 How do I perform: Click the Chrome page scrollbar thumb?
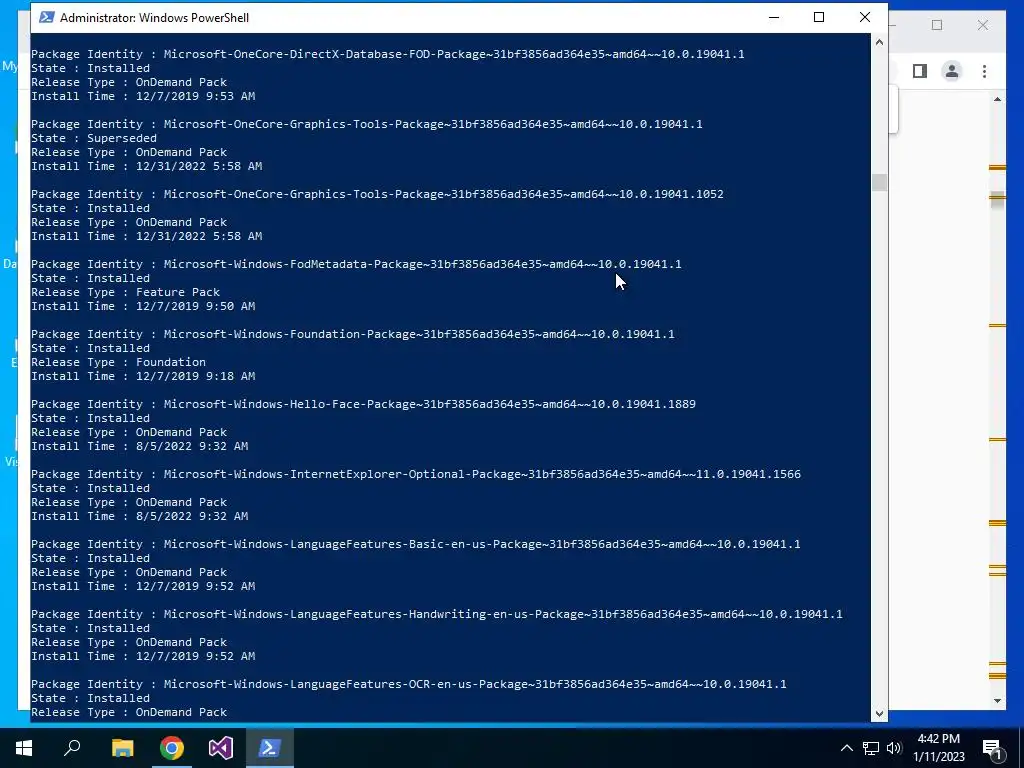tap(997, 199)
